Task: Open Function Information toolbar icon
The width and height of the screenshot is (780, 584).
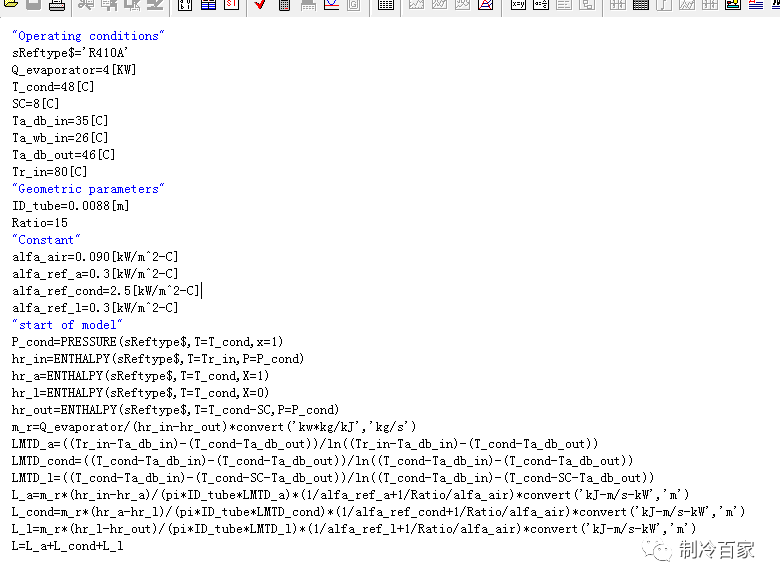Action: tap(208, 4)
